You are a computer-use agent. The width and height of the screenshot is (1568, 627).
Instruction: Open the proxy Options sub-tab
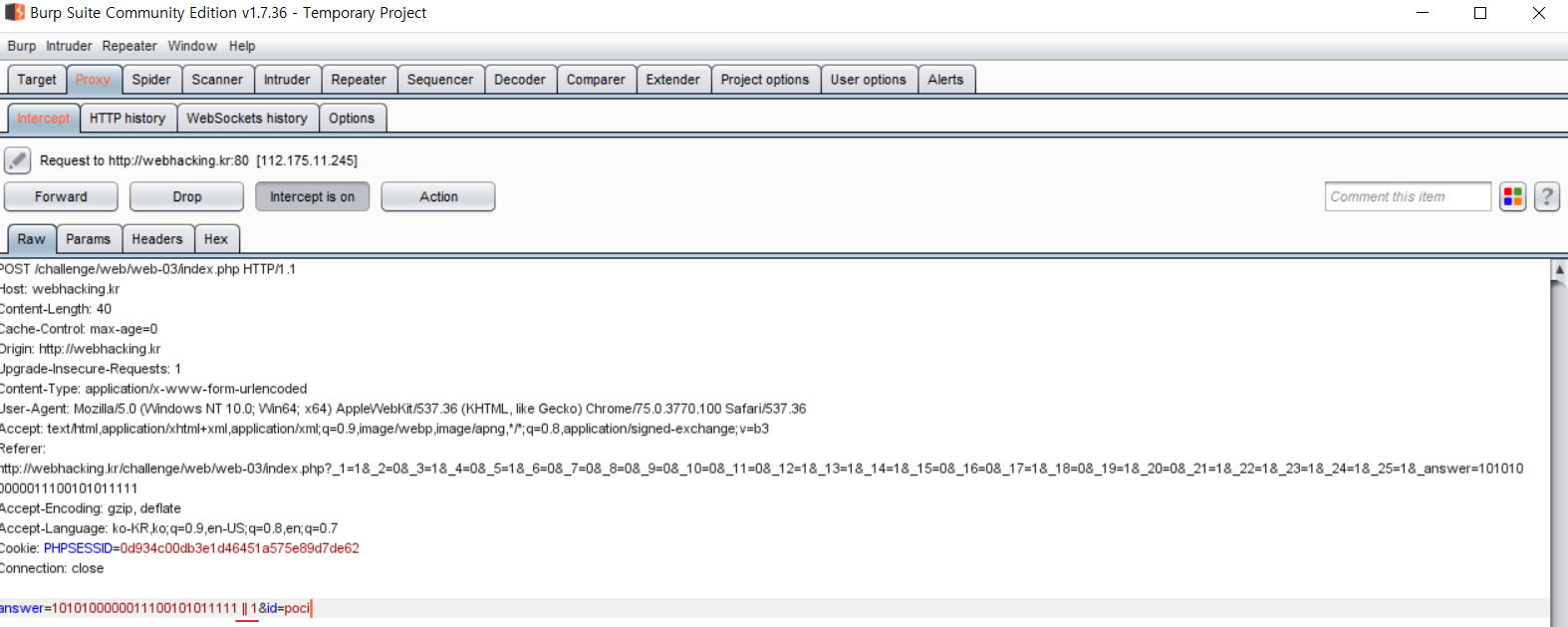pos(352,118)
